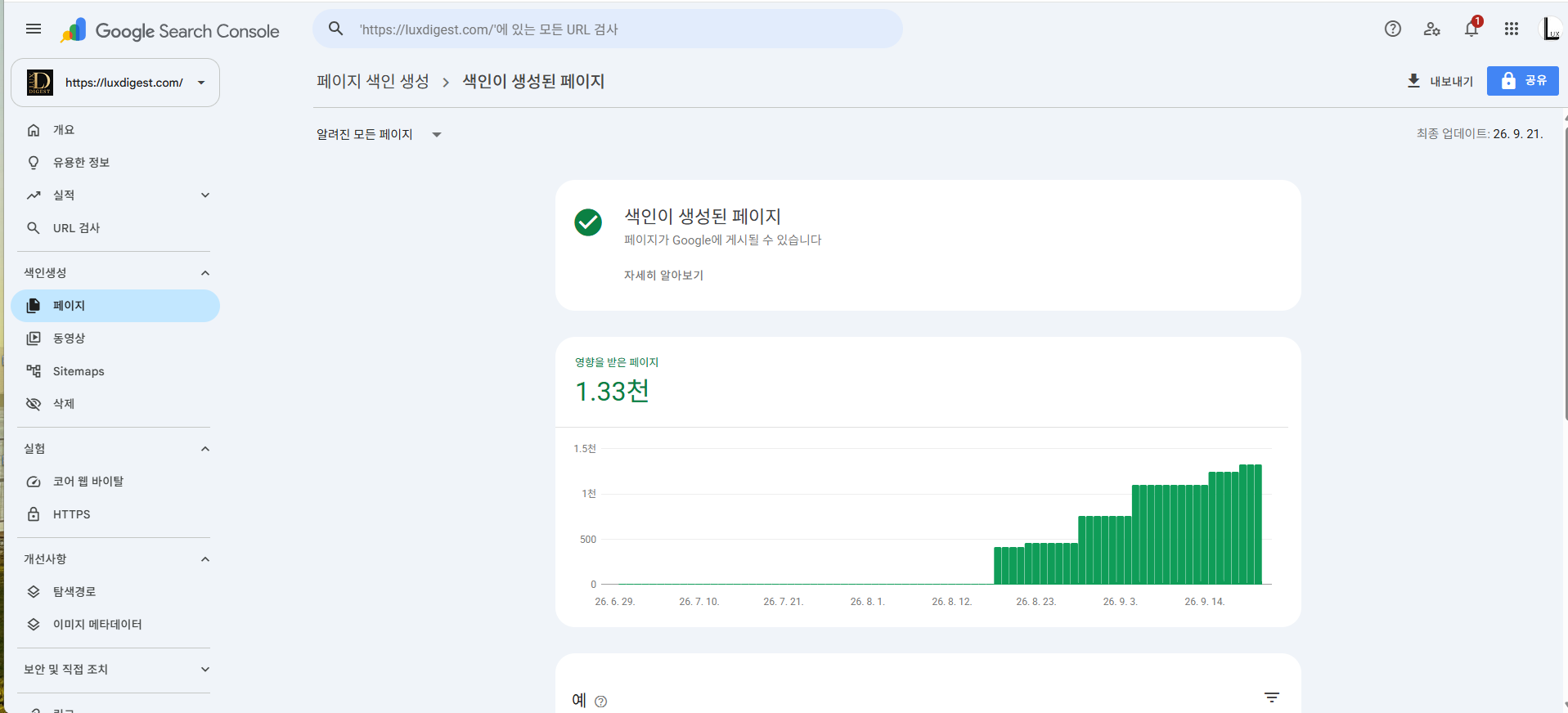Click the filter icon in 예 section

pos(1272,697)
